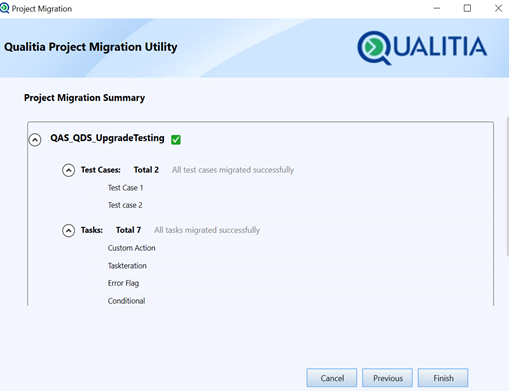Collapse the QAS_QDS_UpgradeTesting project section
Image resolution: width=509 pixels, height=391 pixels.
coord(35,140)
